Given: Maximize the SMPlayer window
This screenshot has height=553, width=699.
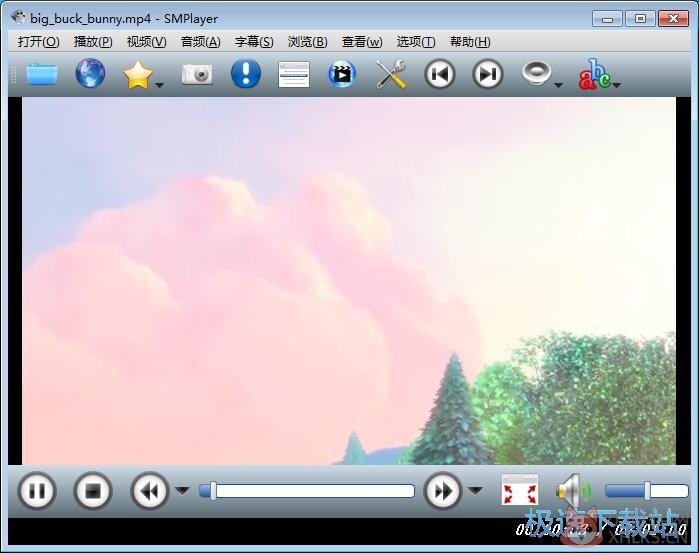Looking at the screenshot, I should [640, 19].
